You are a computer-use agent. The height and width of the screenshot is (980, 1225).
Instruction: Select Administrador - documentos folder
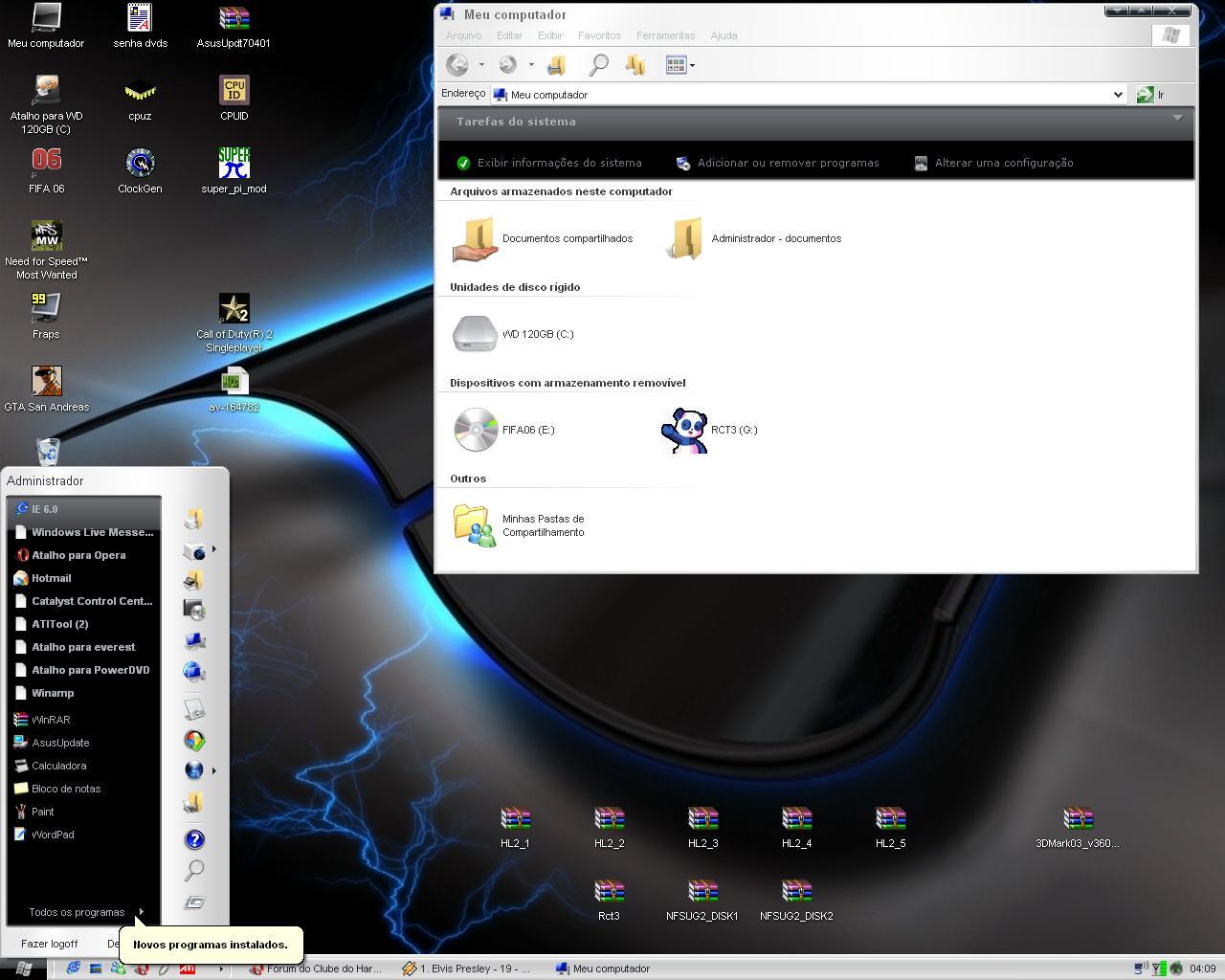pos(752,238)
